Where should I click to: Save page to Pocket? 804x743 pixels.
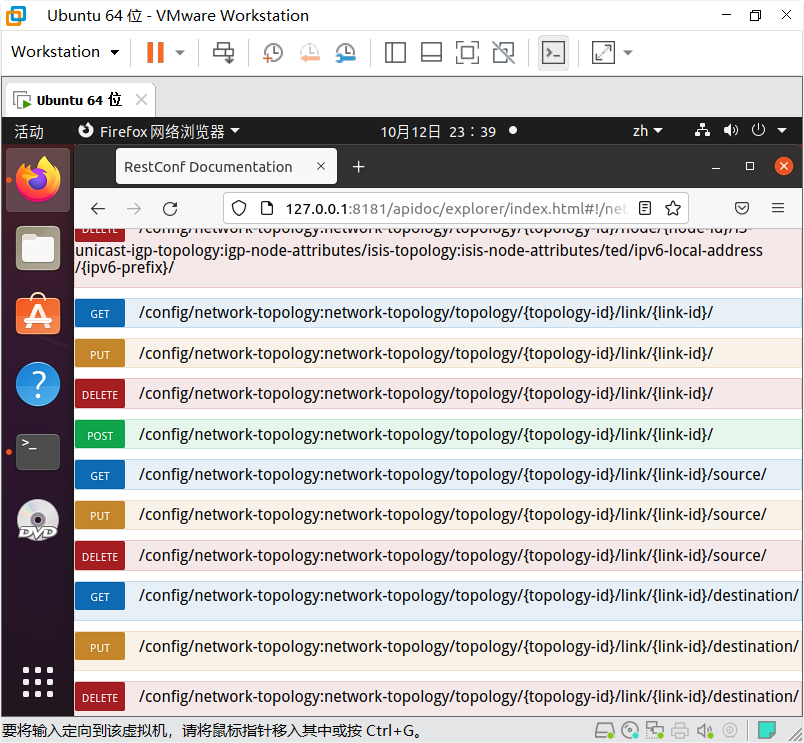point(742,208)
